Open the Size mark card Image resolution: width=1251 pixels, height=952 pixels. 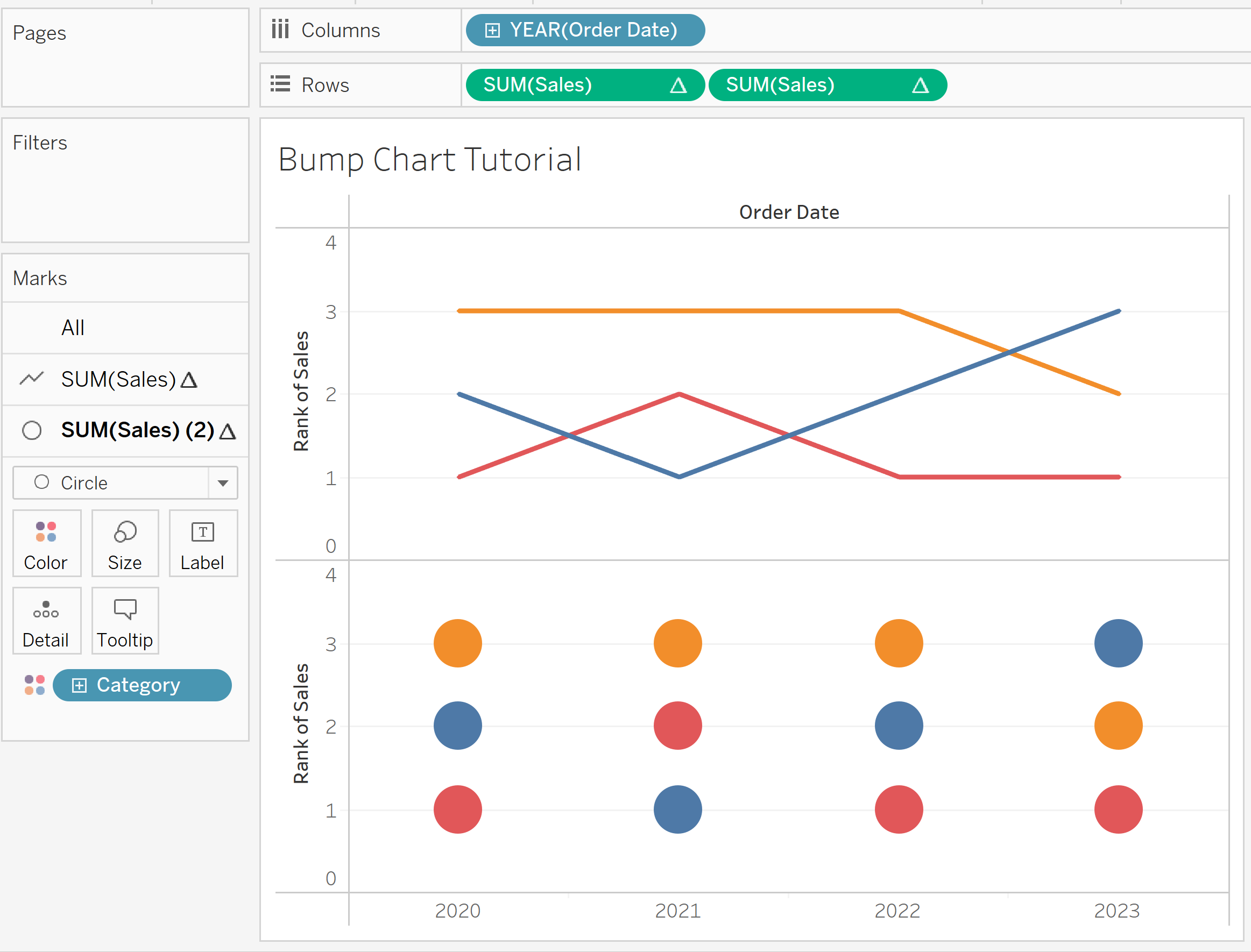tap(125, 543)
